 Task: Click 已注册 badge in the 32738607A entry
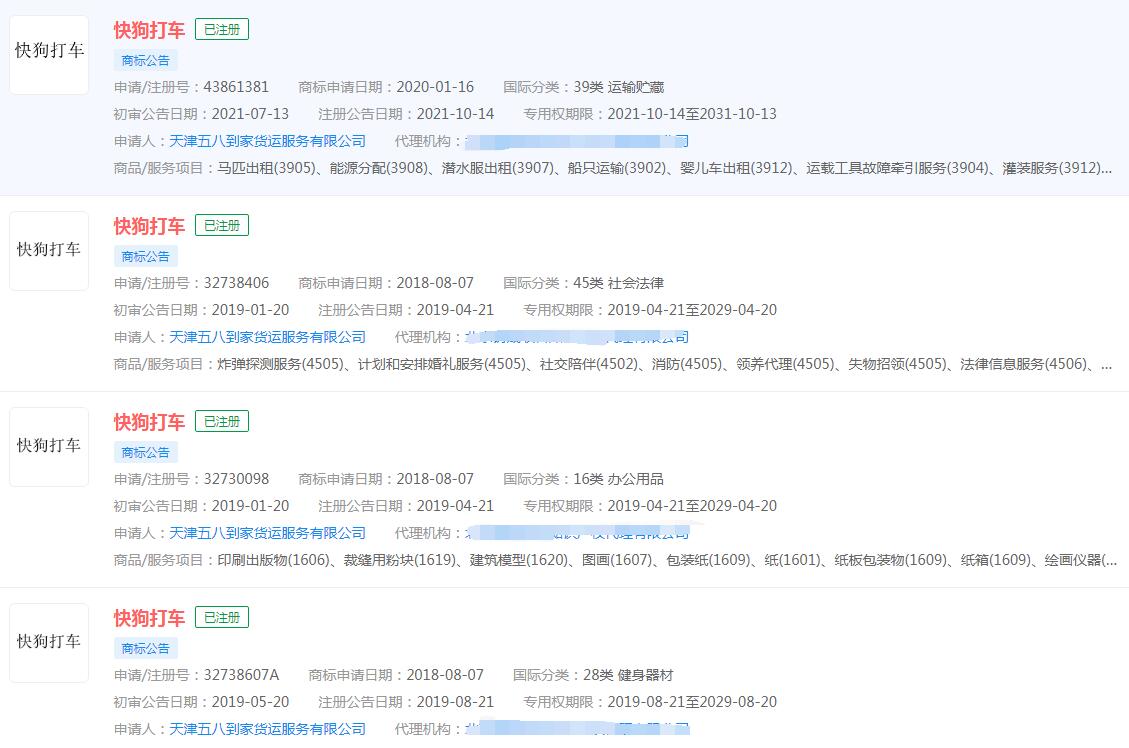click(x=222, y=617)
